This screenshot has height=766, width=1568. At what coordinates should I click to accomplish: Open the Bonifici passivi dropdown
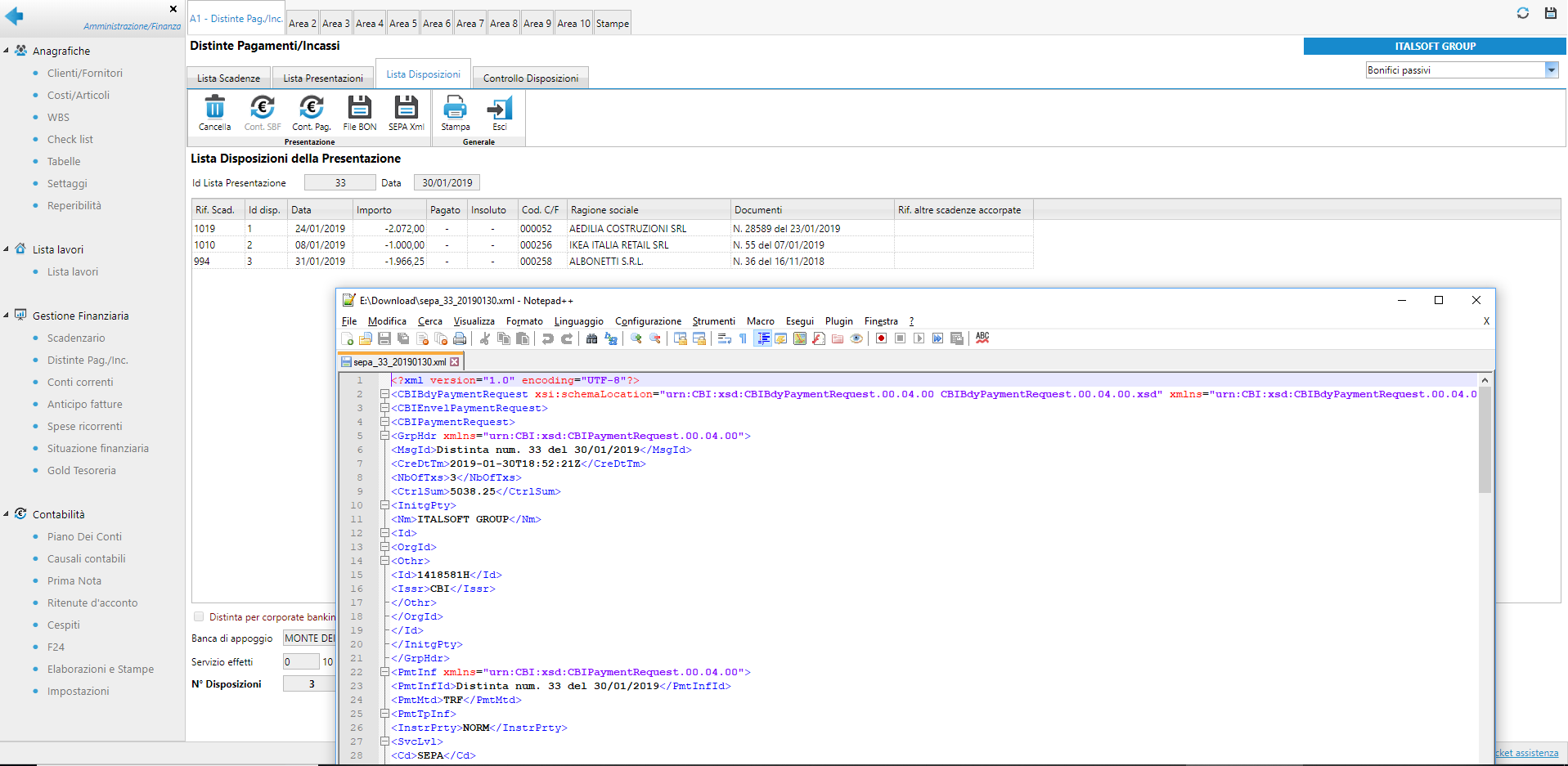pyautogui.click(x=1551, y=70)
